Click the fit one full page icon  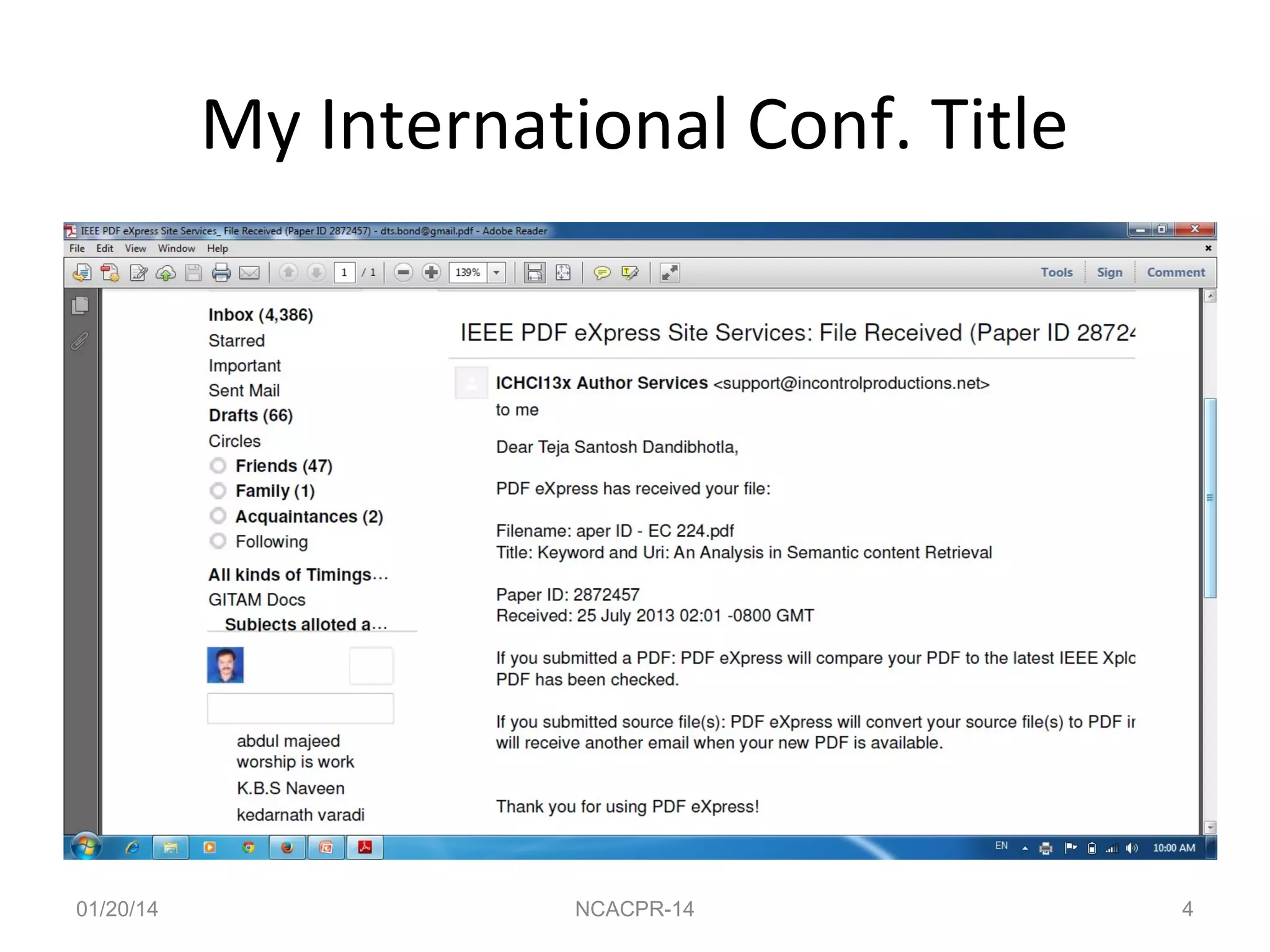[x=563, y=273]
